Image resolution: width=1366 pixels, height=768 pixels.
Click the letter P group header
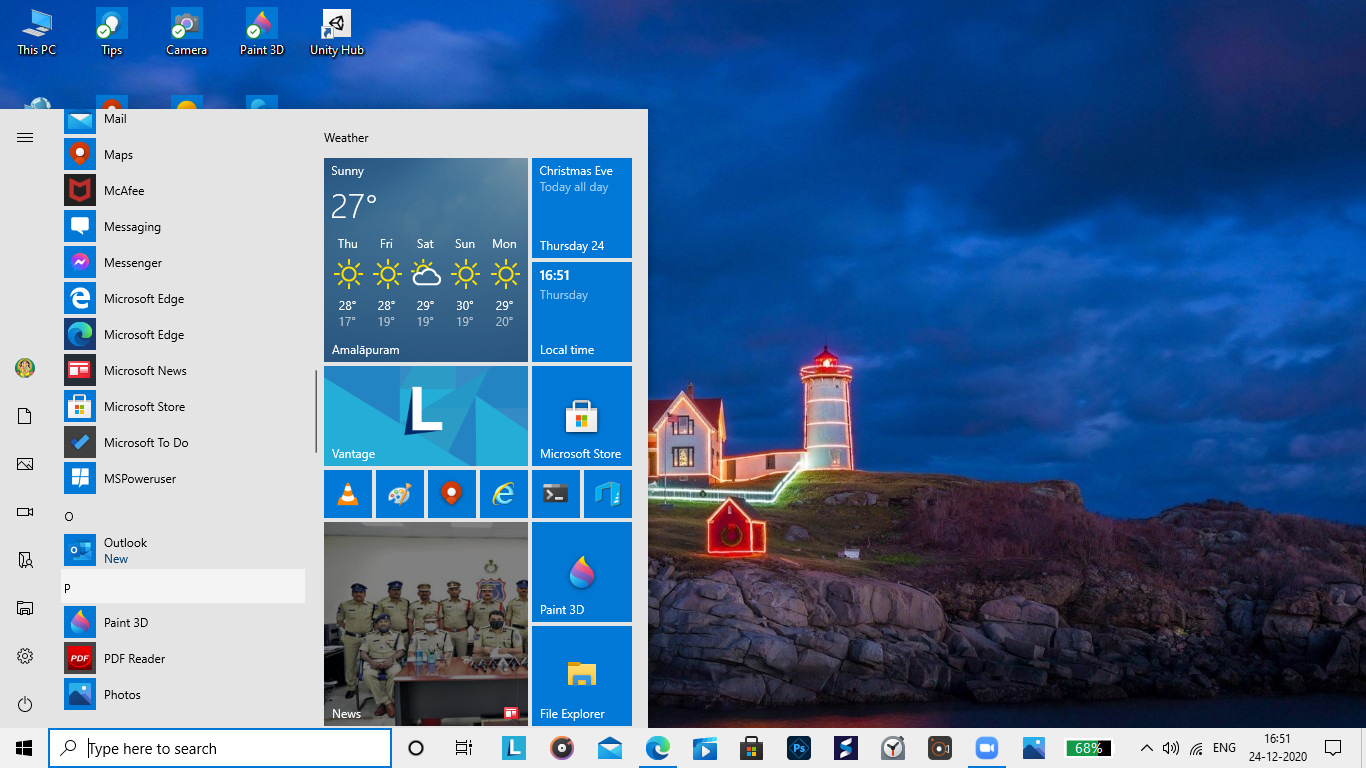coord(184,587)
